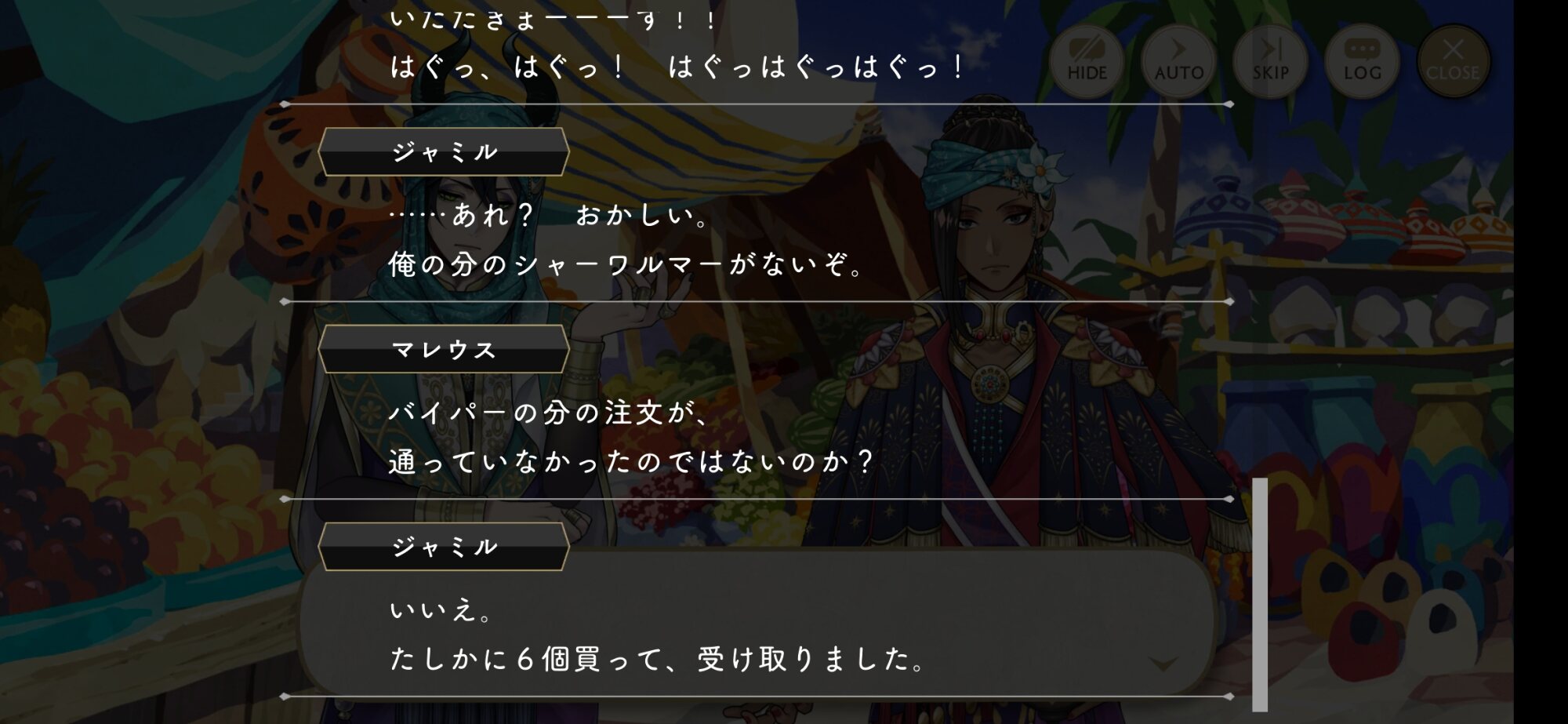Viewport: 1568px width, 724px height.
Task: Tap the ……あれ？ おかしい。 line
Action: (550, 215)
